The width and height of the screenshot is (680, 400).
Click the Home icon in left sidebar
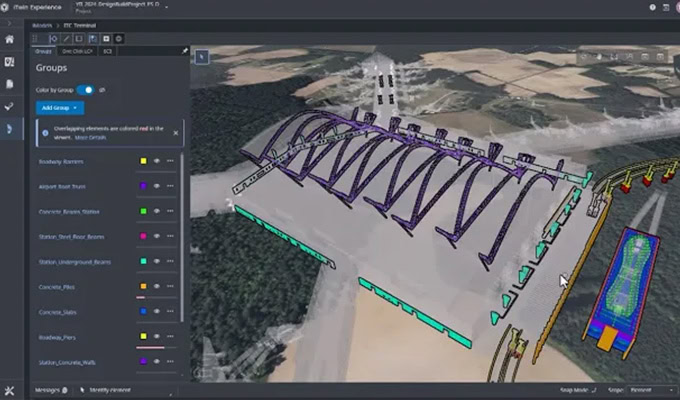click(10, 39)
